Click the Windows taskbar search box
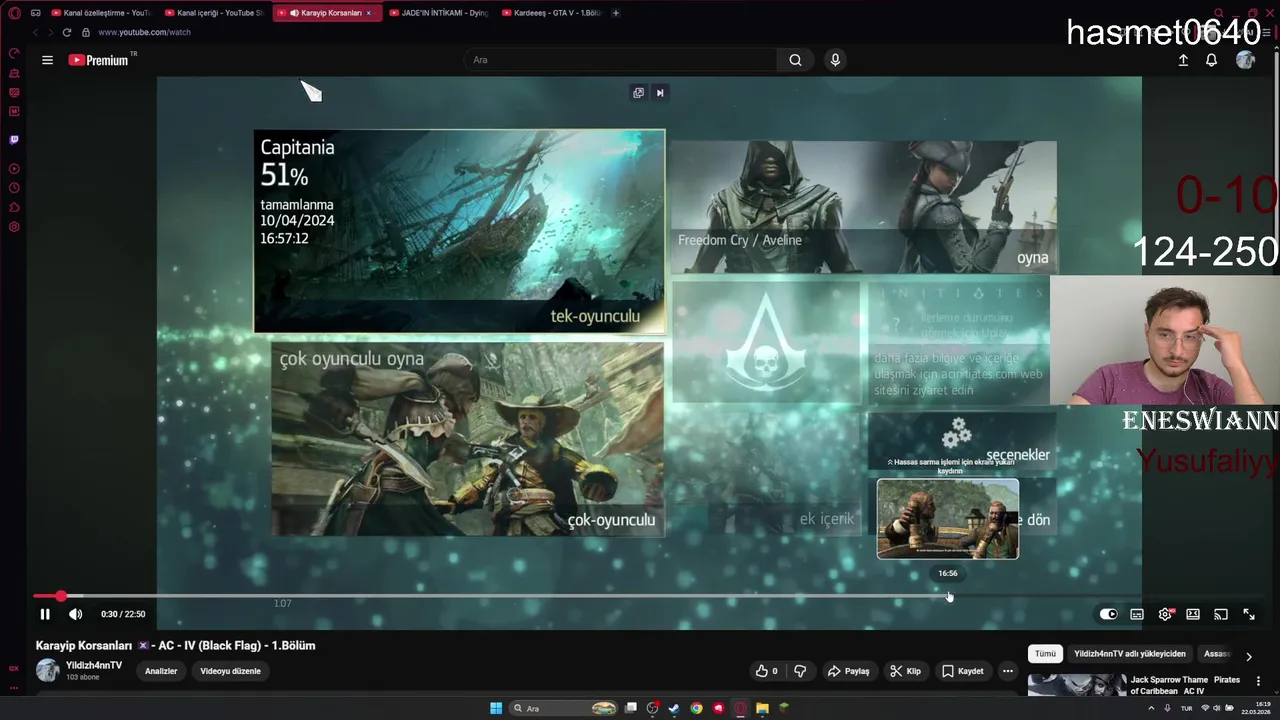 [565, 708]
